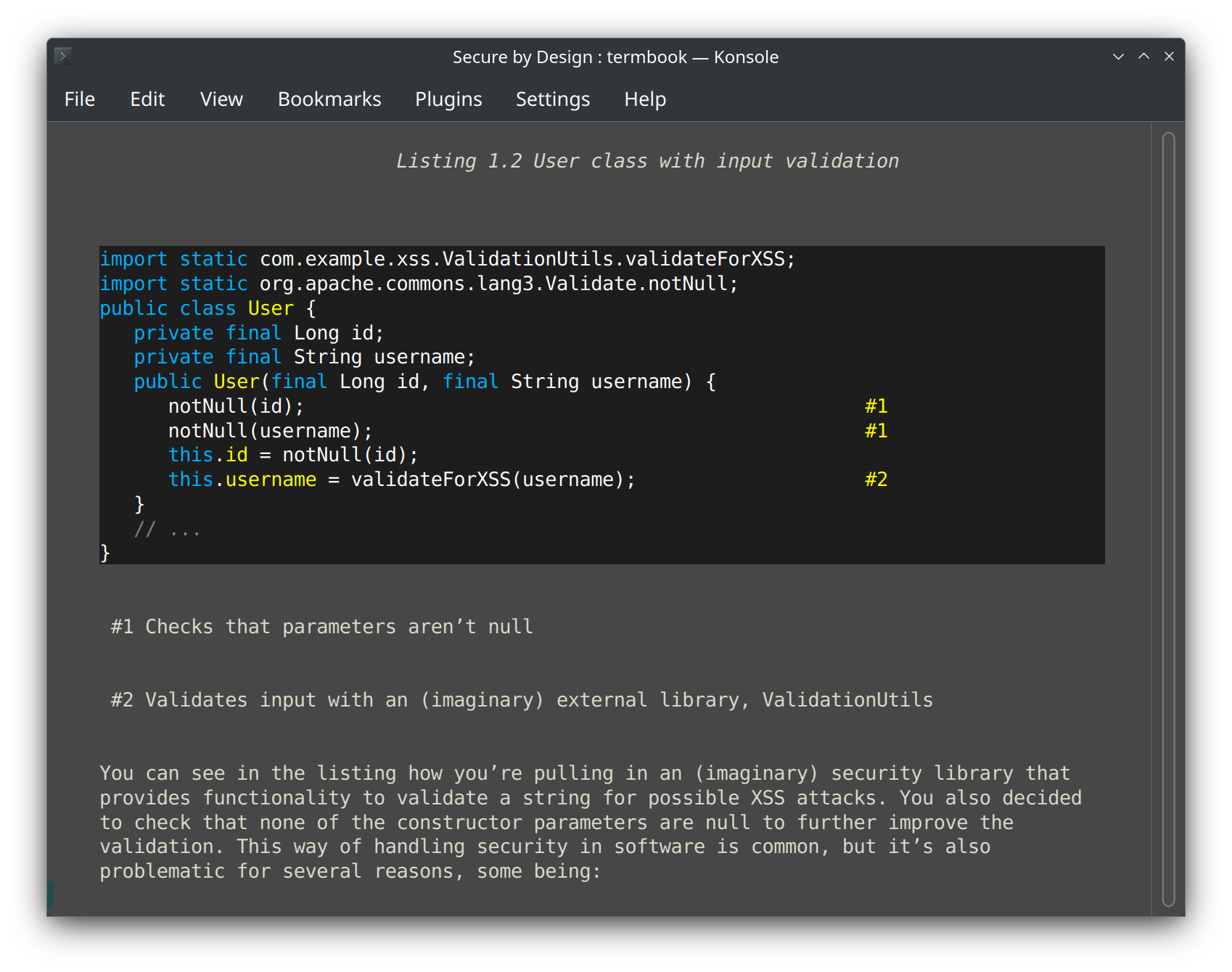Open the Plugins menu

point(448,99)
